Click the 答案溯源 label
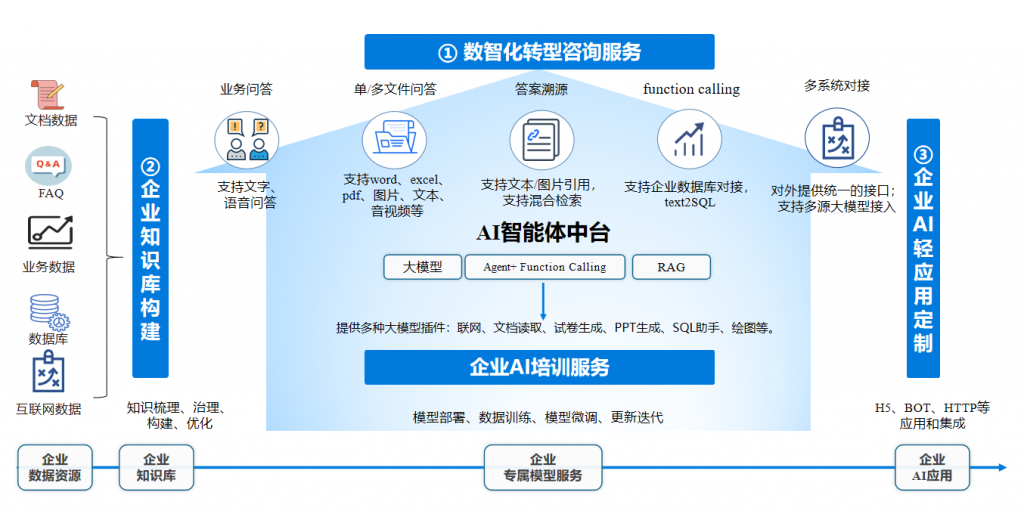 (541, 89)
